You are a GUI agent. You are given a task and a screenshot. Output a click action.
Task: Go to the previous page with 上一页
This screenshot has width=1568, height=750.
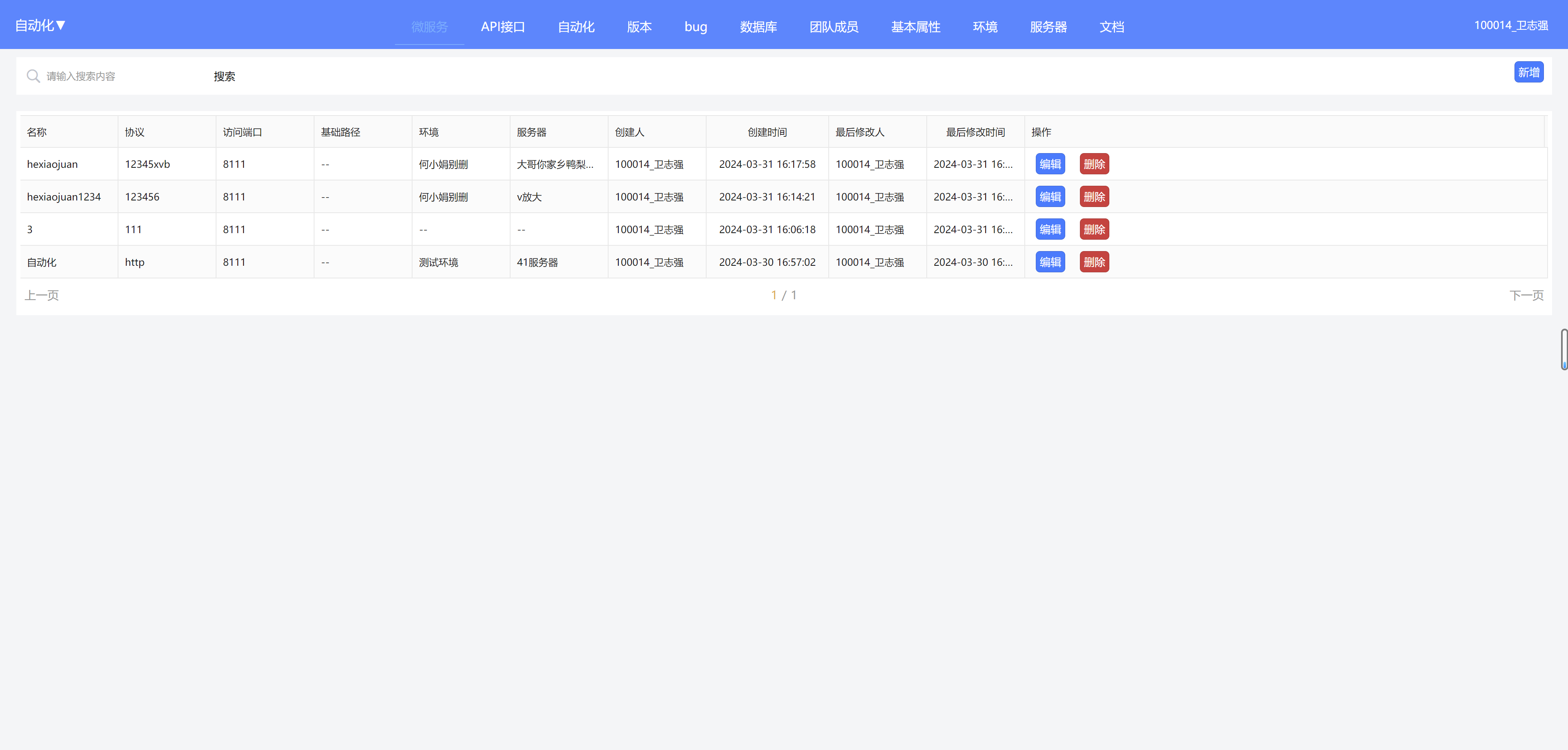41,295
